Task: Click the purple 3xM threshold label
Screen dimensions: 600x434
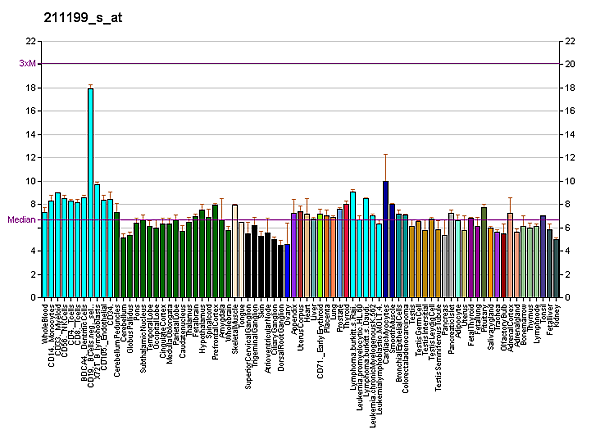Action: coord(26,64)
